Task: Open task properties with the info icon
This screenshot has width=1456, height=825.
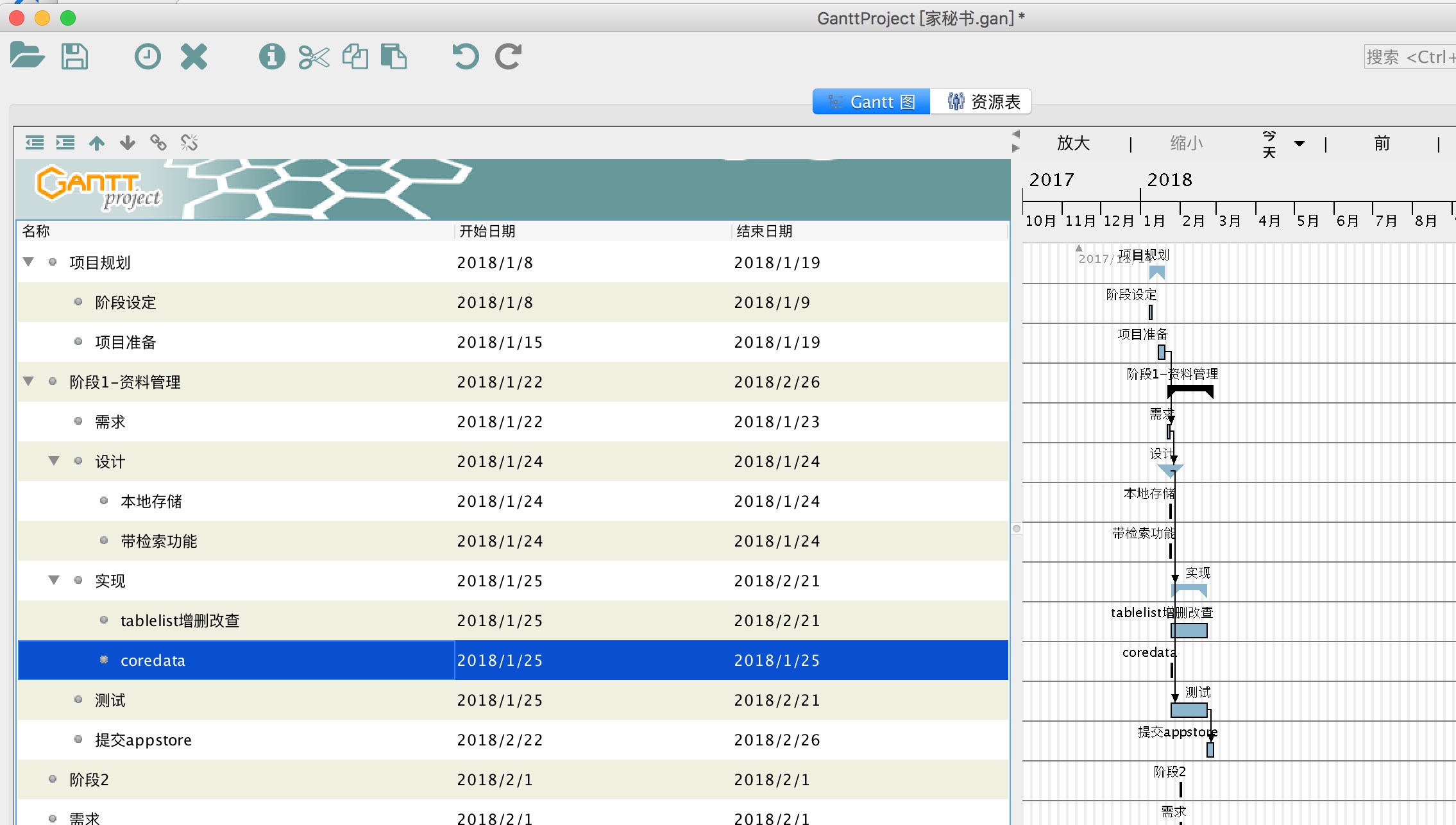Action: (272, 56)
